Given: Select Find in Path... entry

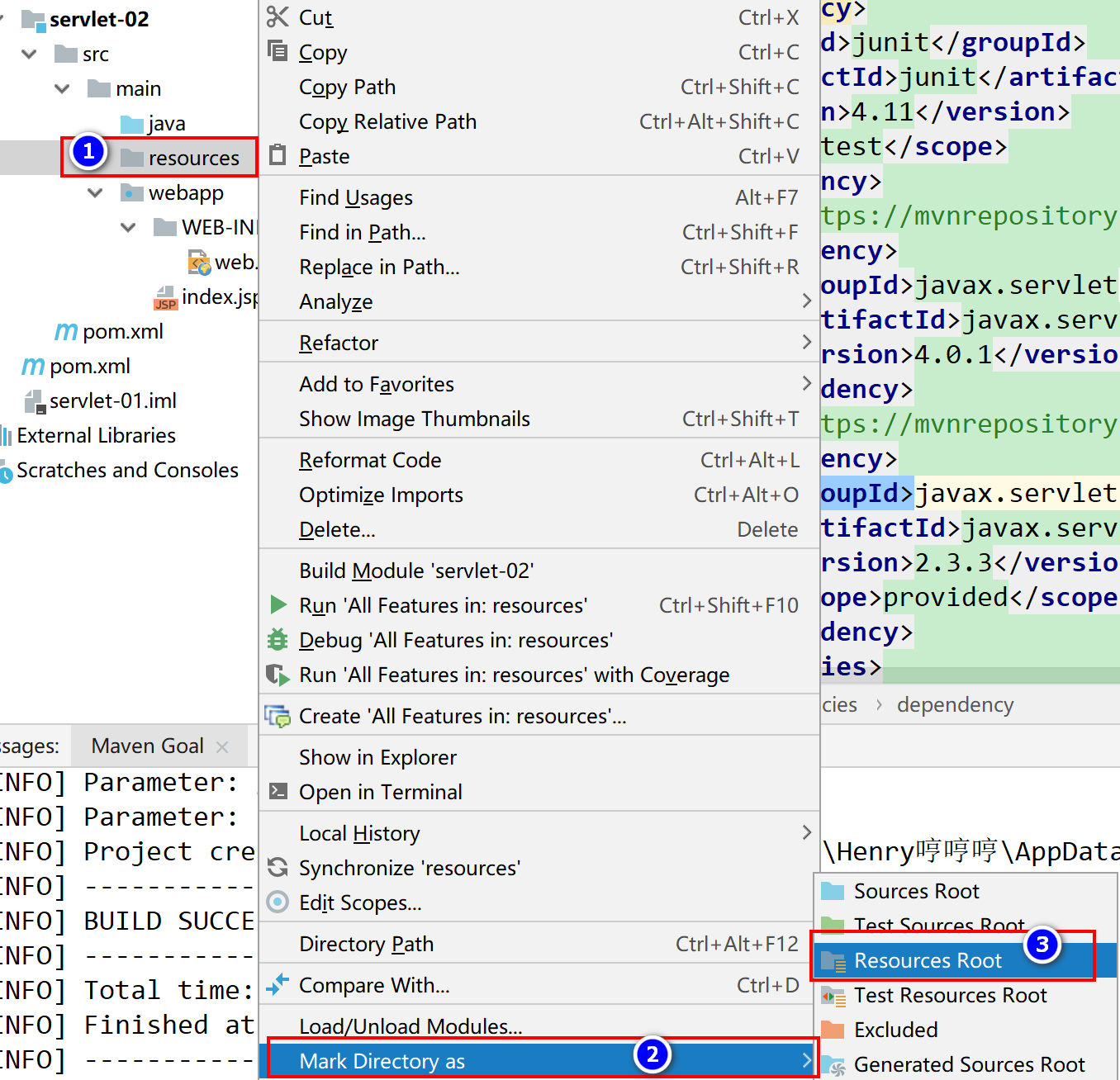Looking at the screenshot, I should (x=539, y=232).
